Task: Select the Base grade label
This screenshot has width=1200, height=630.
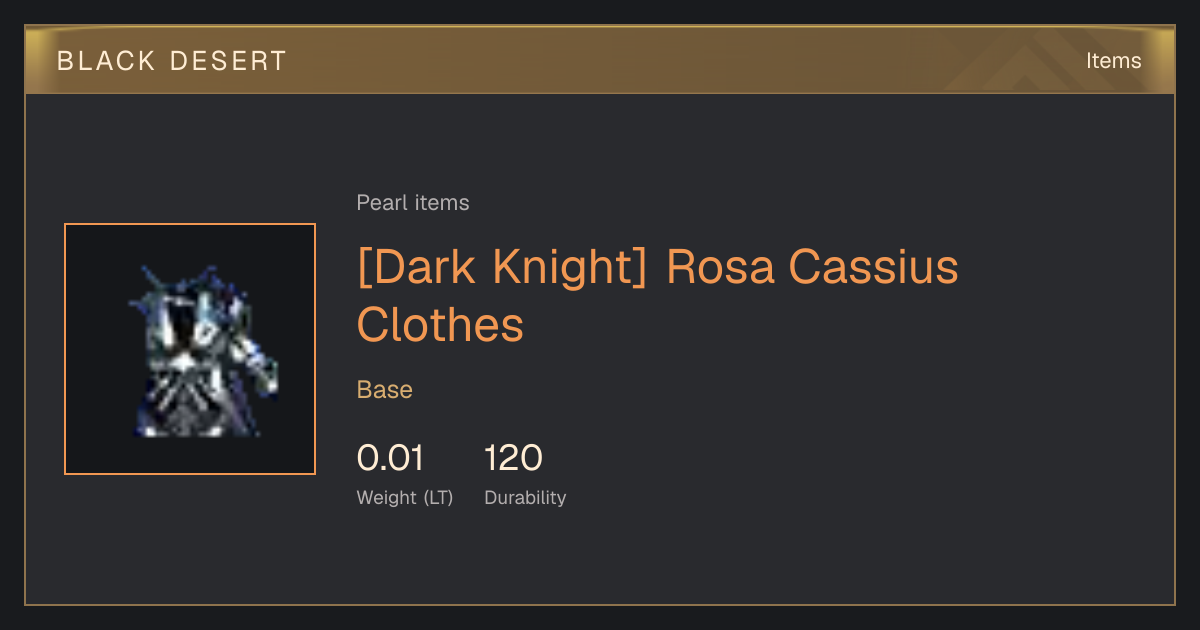Action: point(385,390)
